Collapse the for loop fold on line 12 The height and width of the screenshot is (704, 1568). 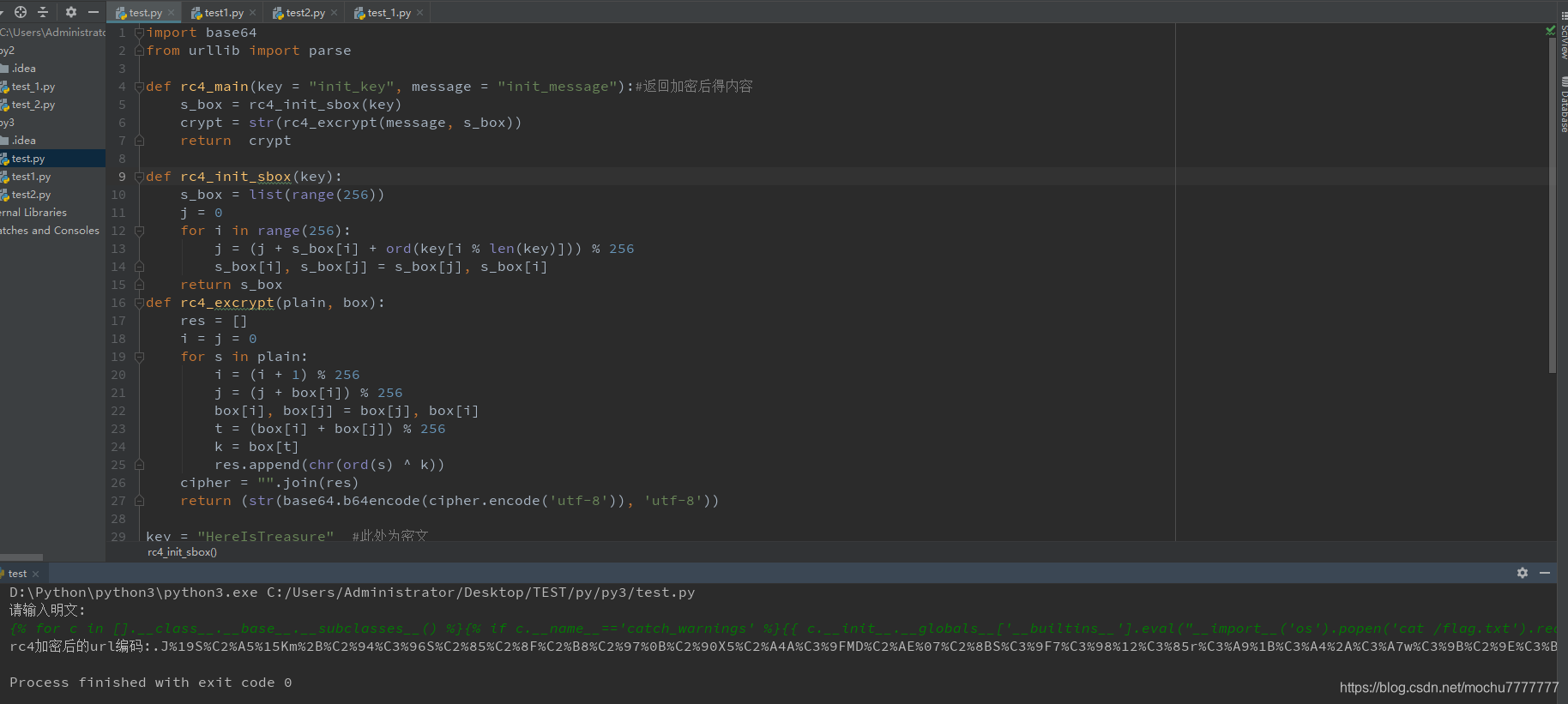pos(139,231)
